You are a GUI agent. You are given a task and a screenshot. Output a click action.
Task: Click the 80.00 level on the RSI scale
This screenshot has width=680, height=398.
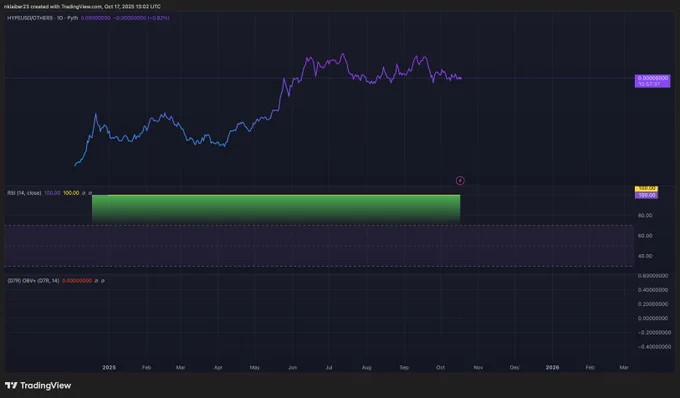click(x=645, y=215)
